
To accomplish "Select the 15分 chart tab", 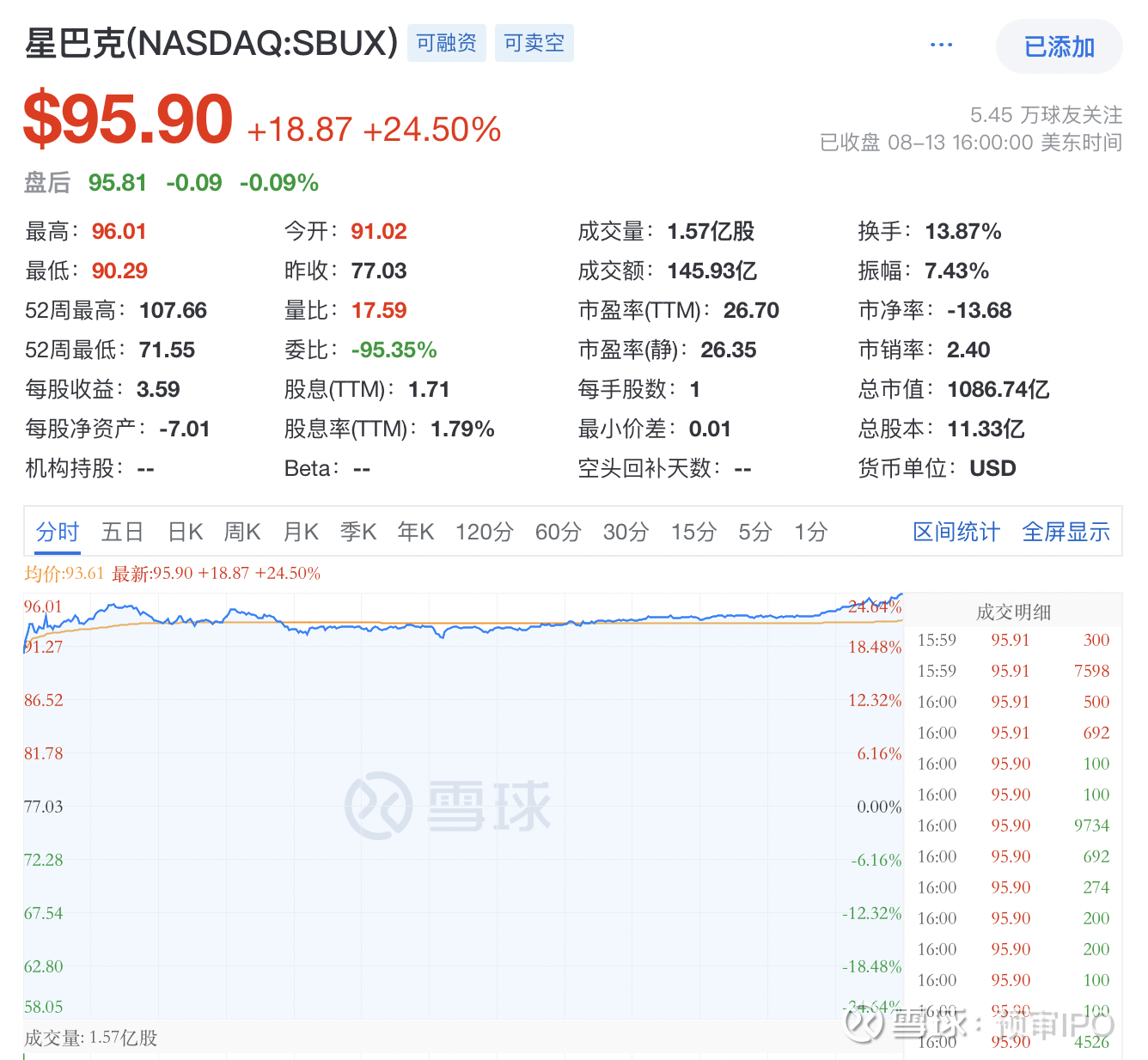I will [693, 533].
